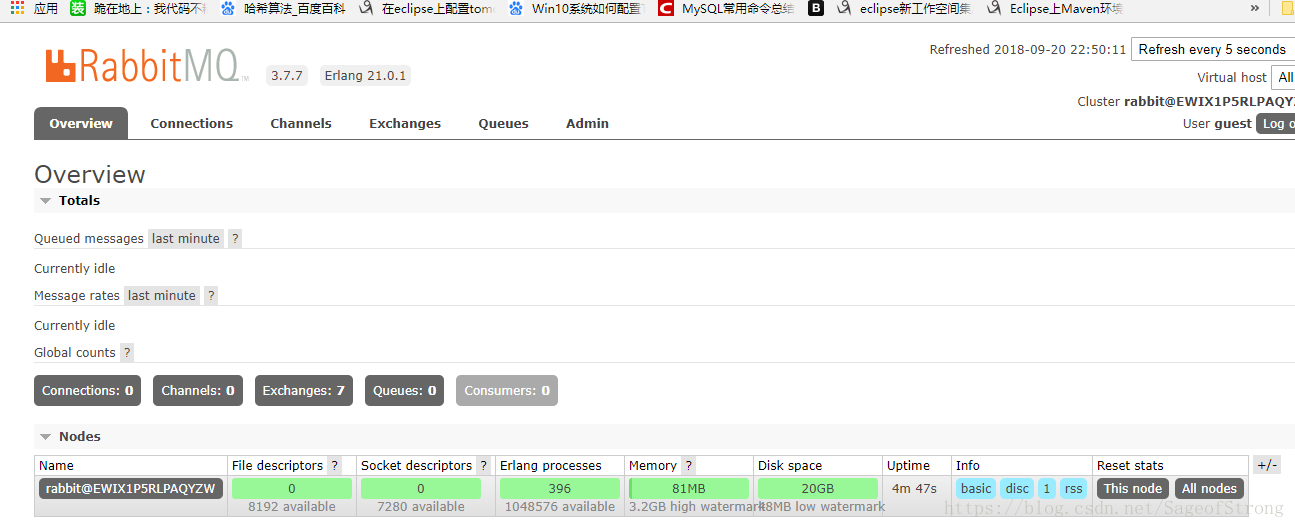The width and height of the screenshot is (1295, 528).
Task: Click the rss info tag
Action: 1073,488
